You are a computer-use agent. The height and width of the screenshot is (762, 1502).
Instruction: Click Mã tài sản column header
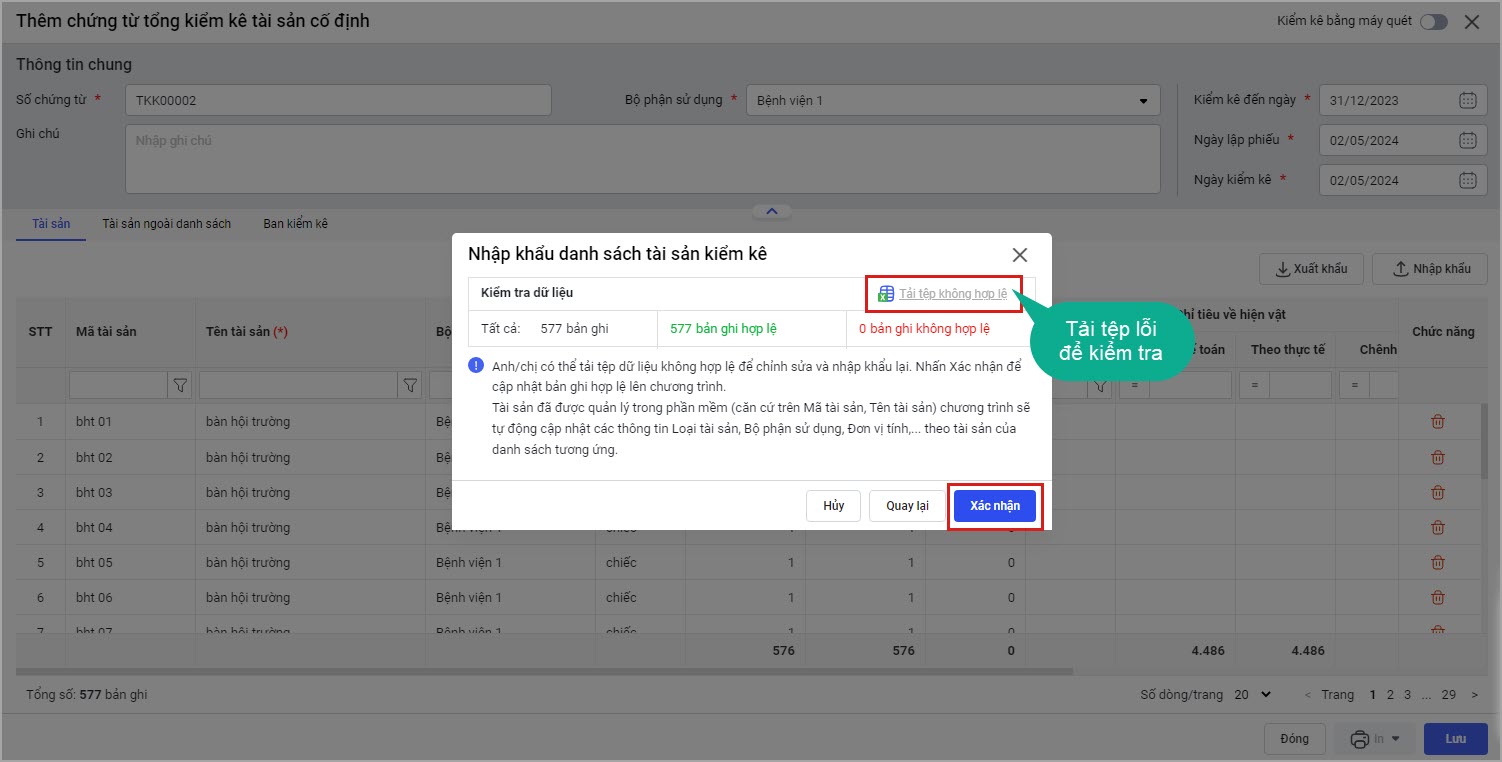pos(106,331)
